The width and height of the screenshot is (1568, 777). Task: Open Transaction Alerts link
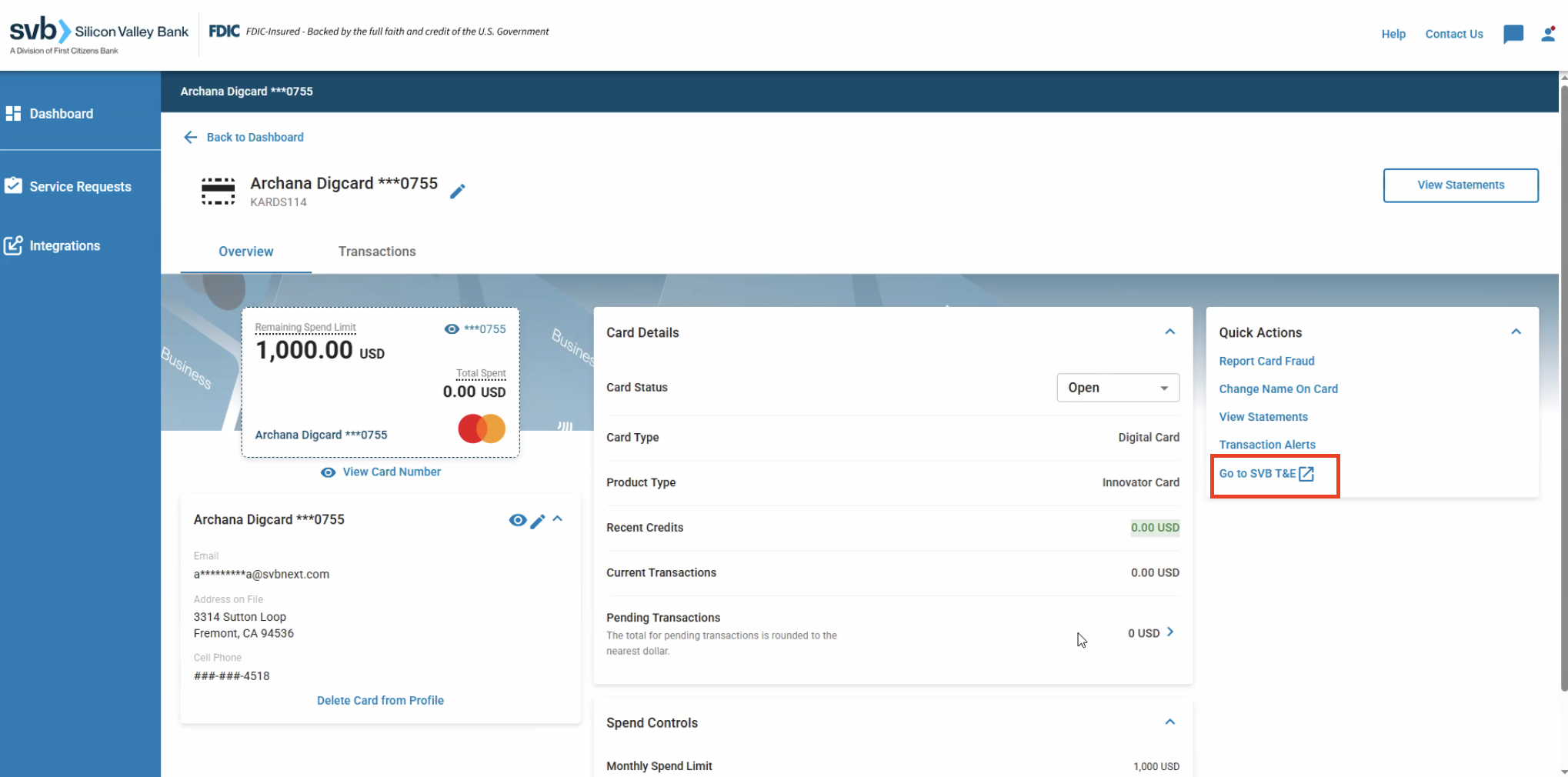tap(1267, 445)
